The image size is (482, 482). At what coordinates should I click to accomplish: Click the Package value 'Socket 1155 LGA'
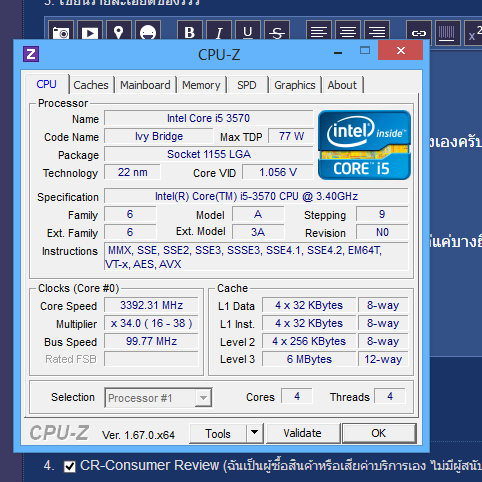point(208,154)
